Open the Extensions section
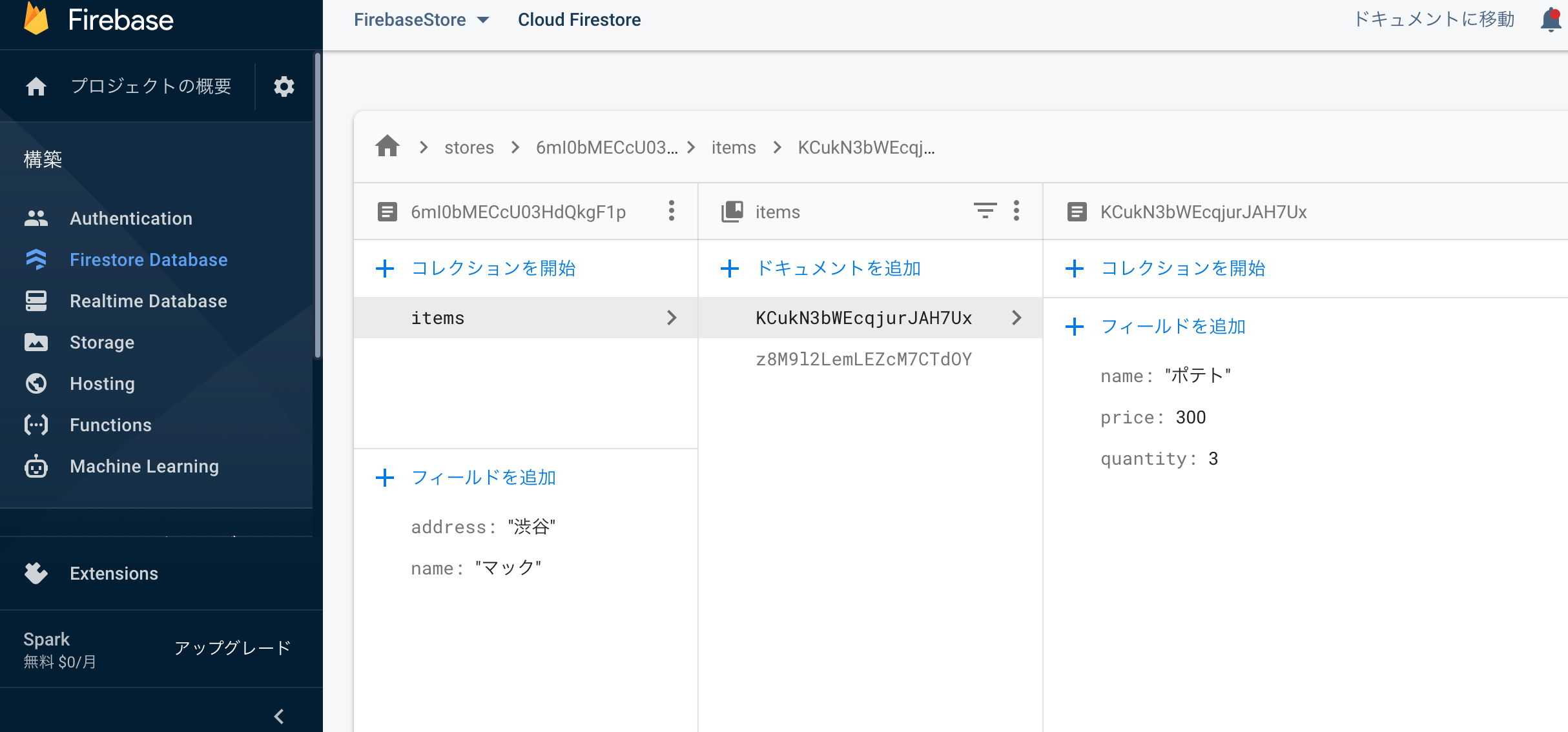Image resolution: width=1568 pixels, height=732 pixels. [114, 573]
